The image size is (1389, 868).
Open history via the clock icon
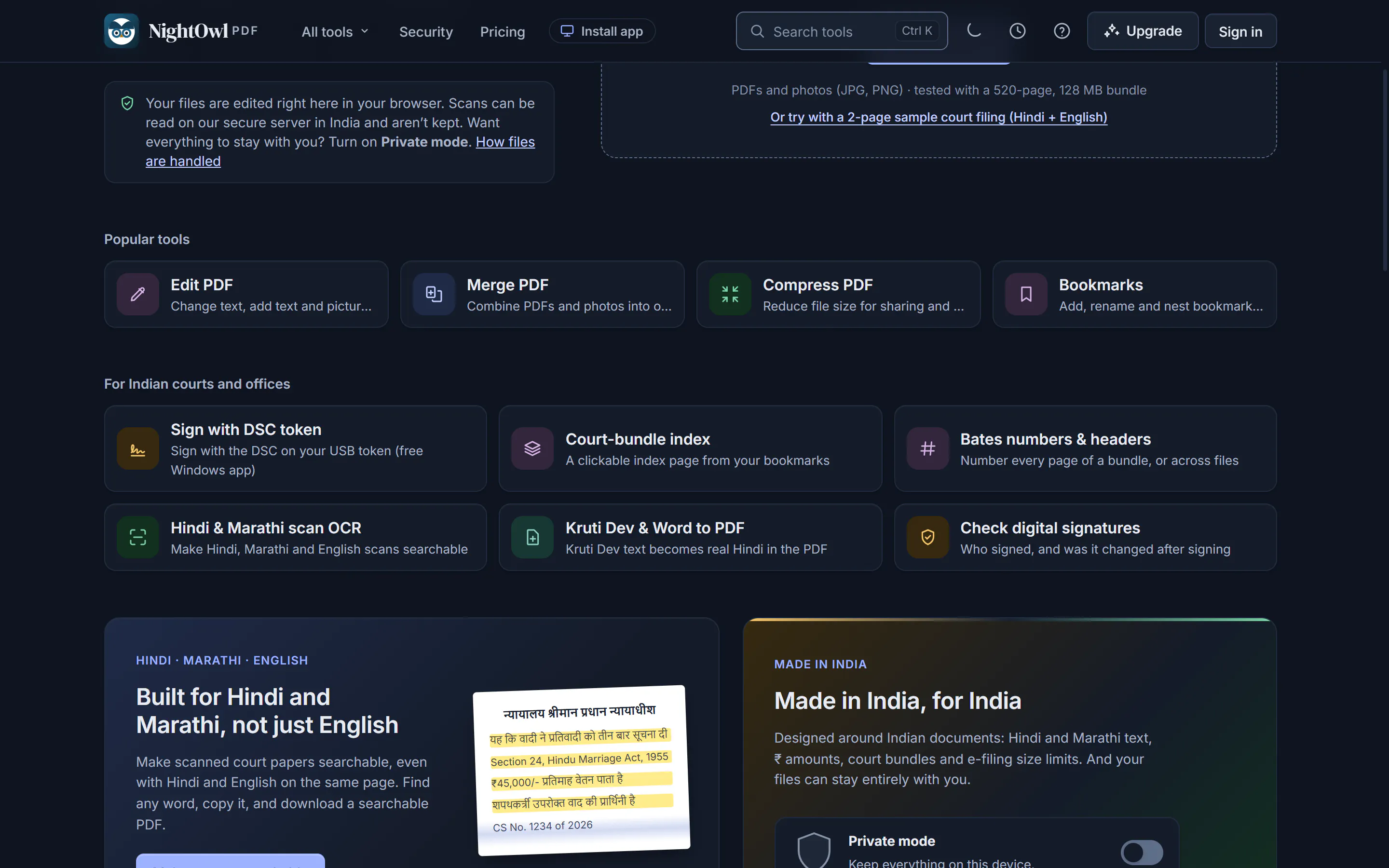coord(1017,31)
